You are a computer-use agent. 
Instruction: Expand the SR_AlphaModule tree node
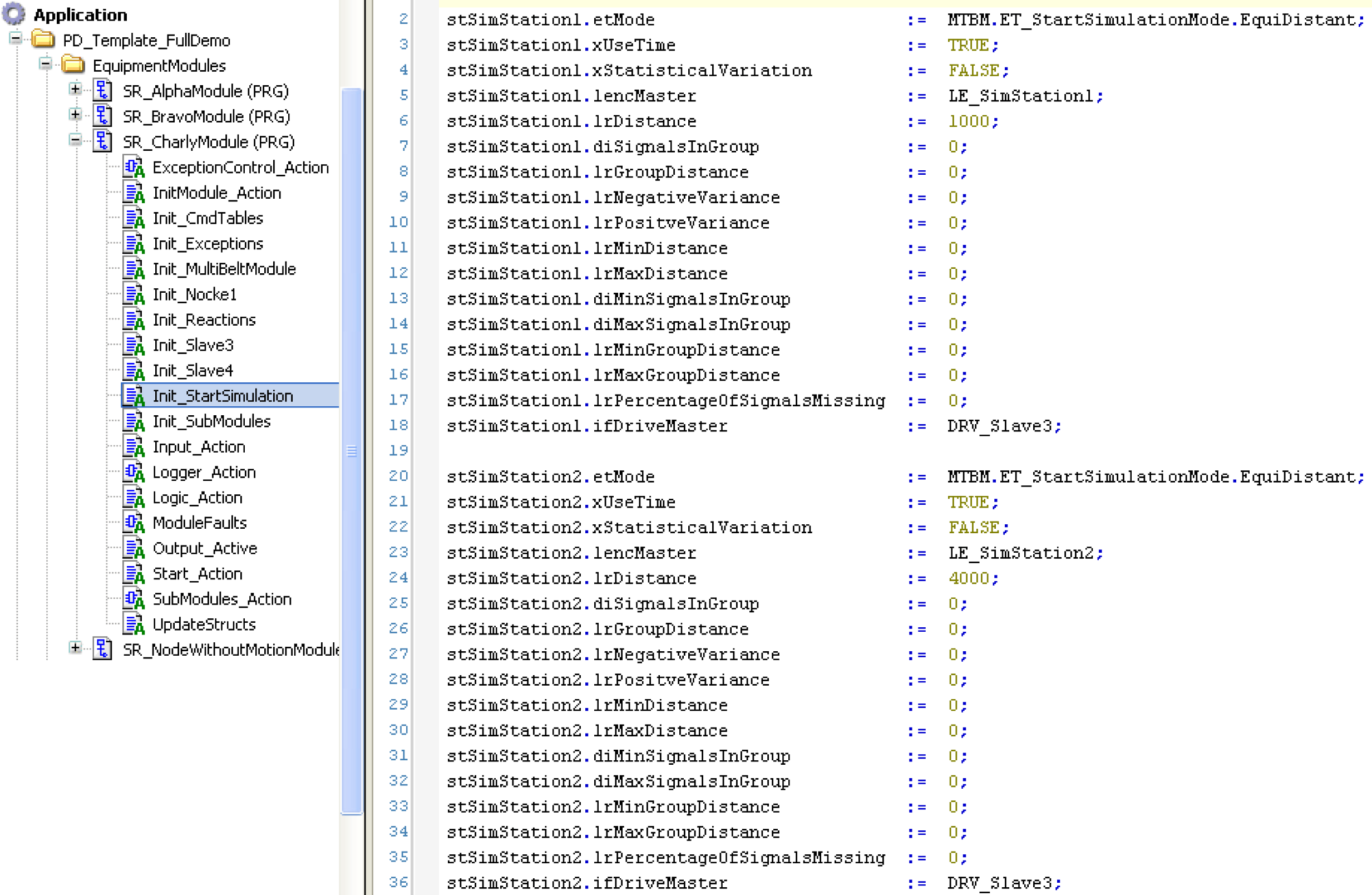75,89
